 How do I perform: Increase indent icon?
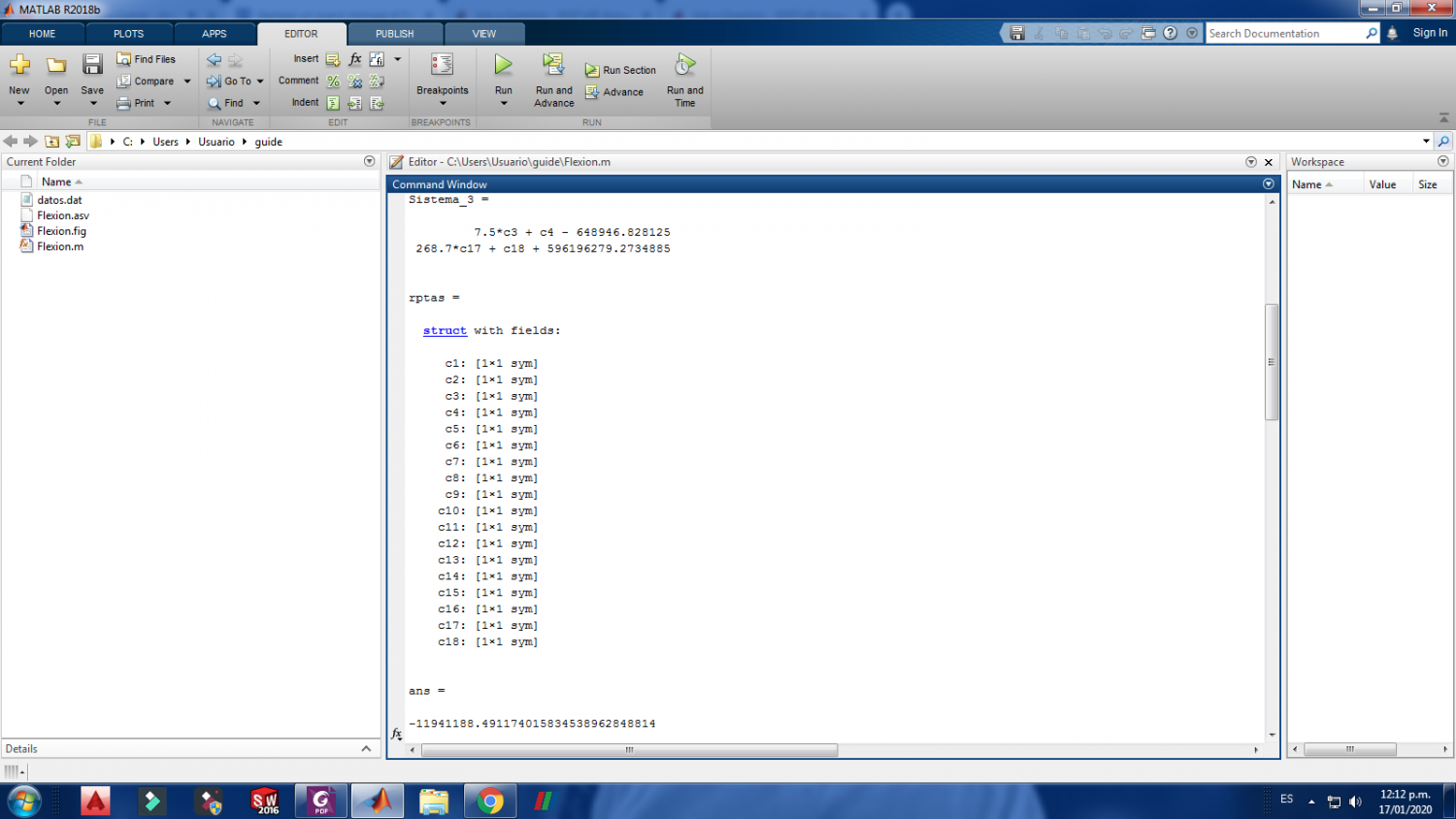point(355,103)
